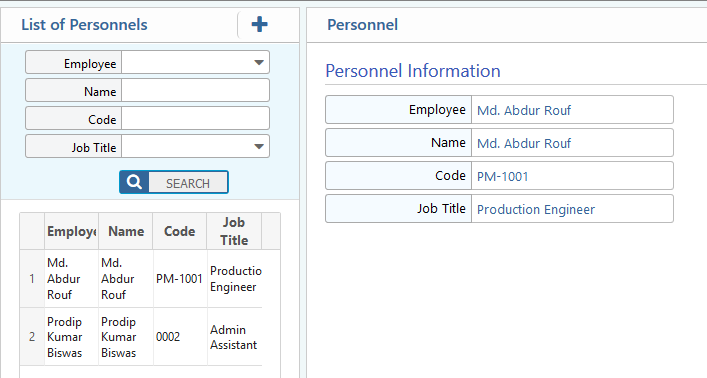Click Prodip Kumar Biswas in Name column
Viewport: 707px width, 378px height.
(x=126, y=337)
